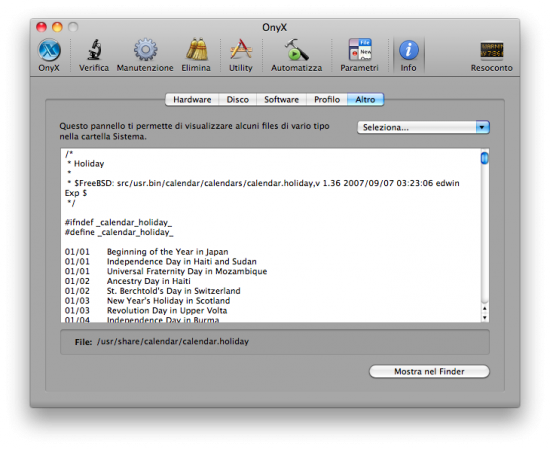The image size is (550, 449).
Task: Click the red close window button
Action: coord(41,27)
